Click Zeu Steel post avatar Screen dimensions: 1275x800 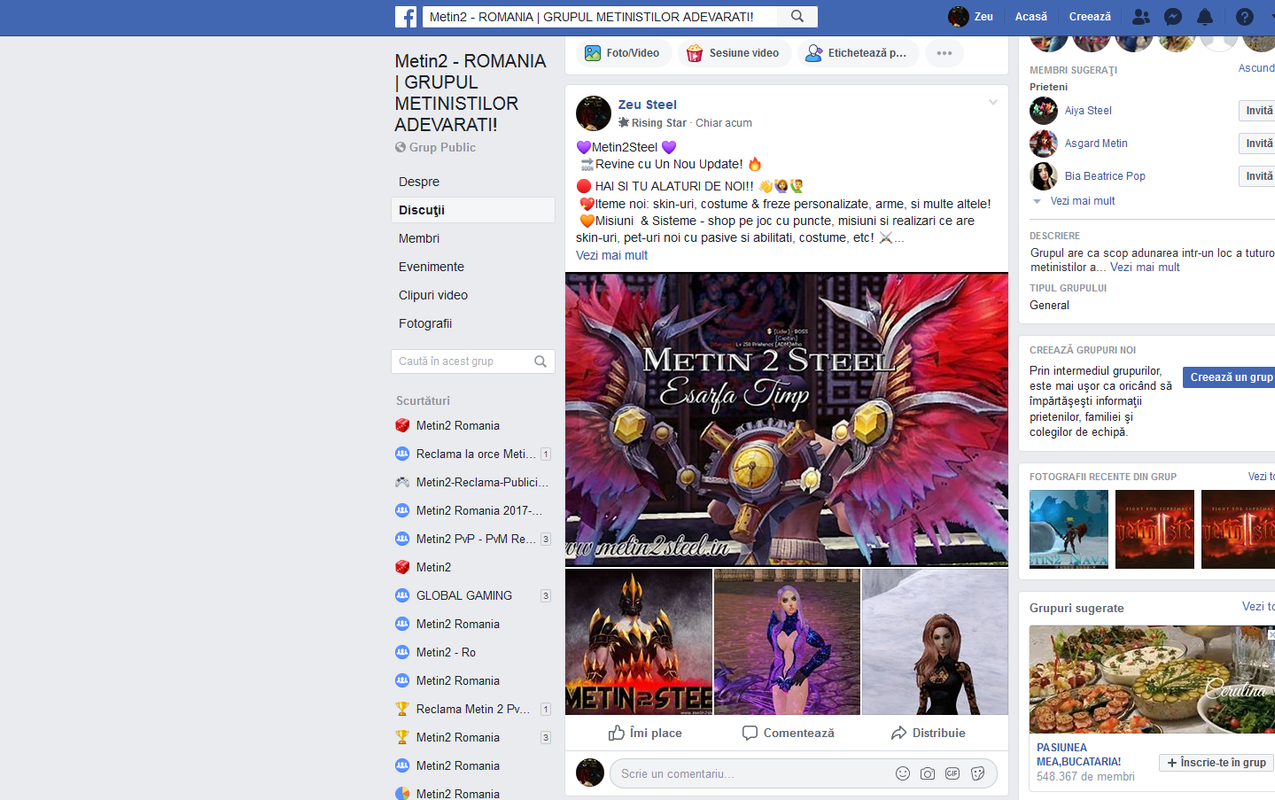click(x=593, y=113)
